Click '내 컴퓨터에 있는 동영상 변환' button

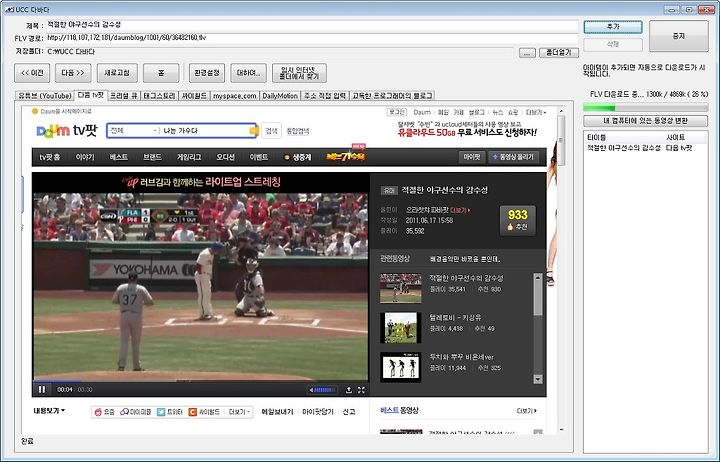coord(645,121)
